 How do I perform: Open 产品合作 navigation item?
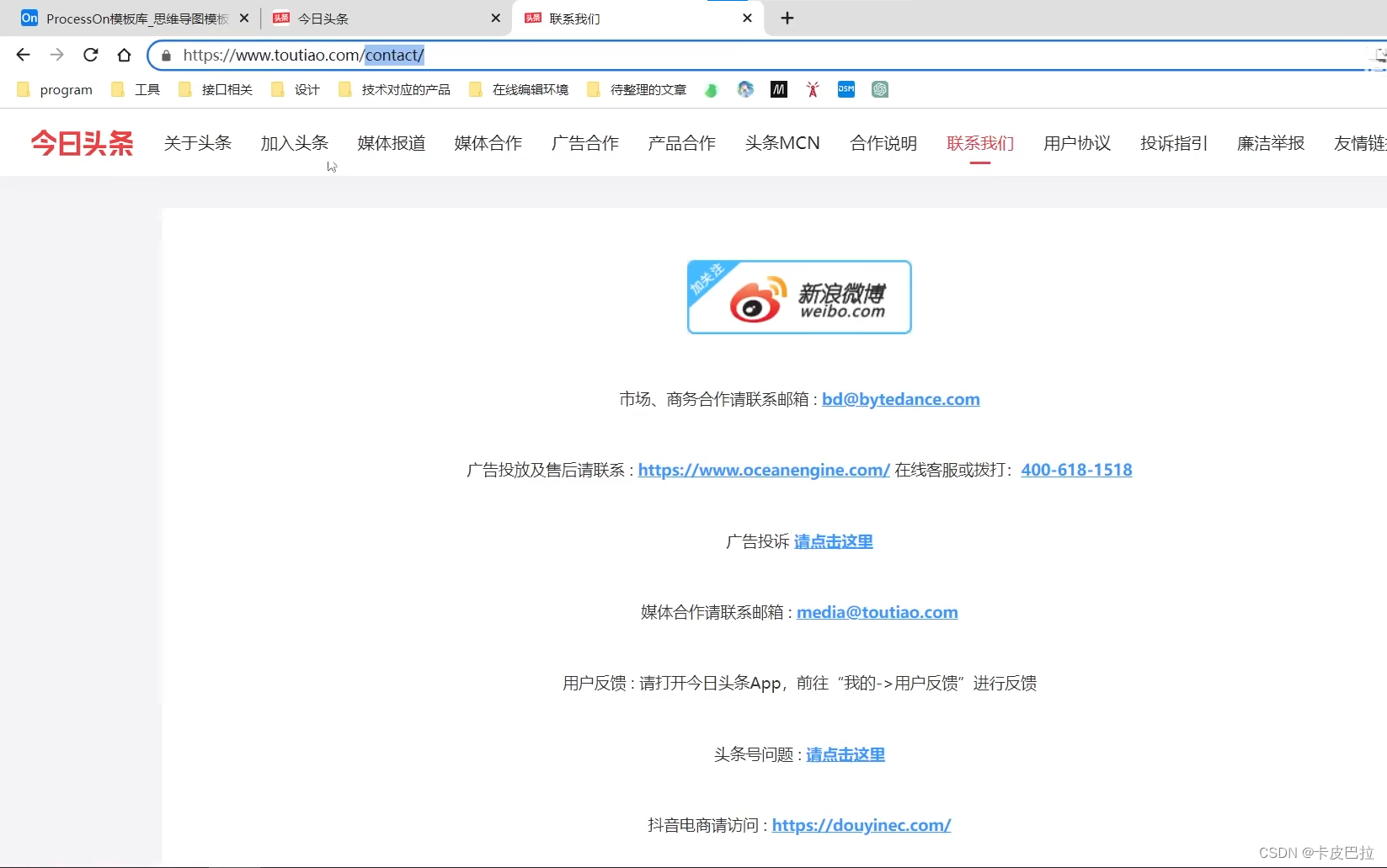(682, 143)
